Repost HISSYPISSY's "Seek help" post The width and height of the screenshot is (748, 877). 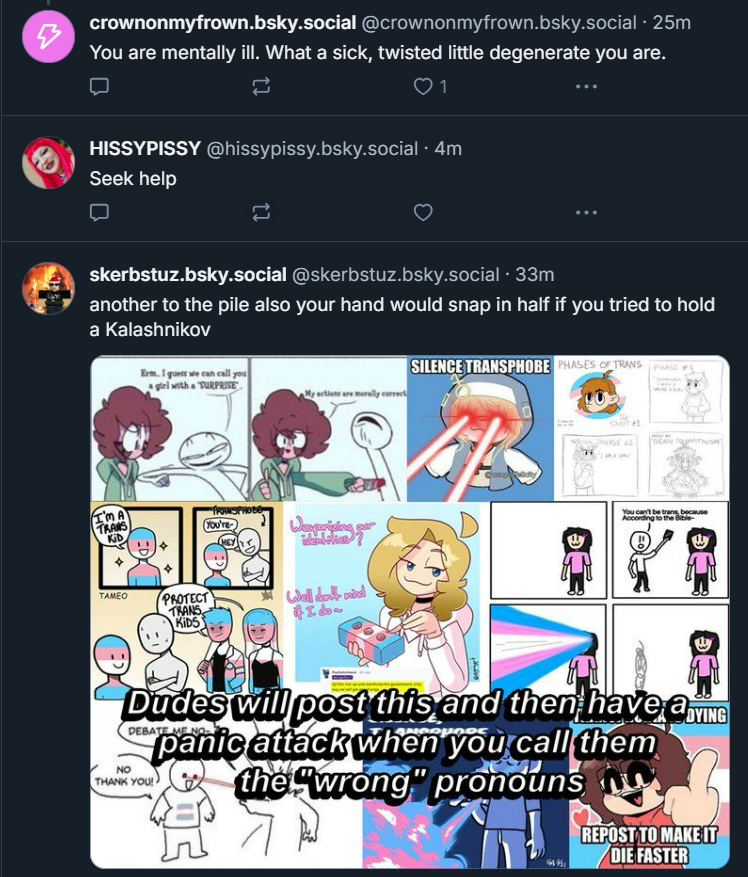[261, 213]
